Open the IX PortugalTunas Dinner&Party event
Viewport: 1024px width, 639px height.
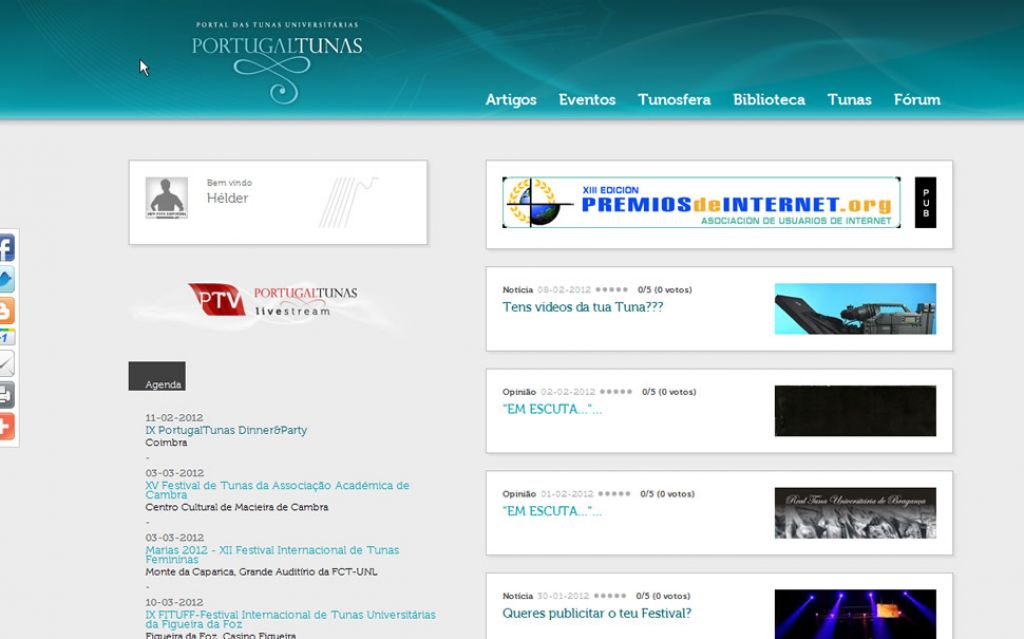tap(226, 430)
